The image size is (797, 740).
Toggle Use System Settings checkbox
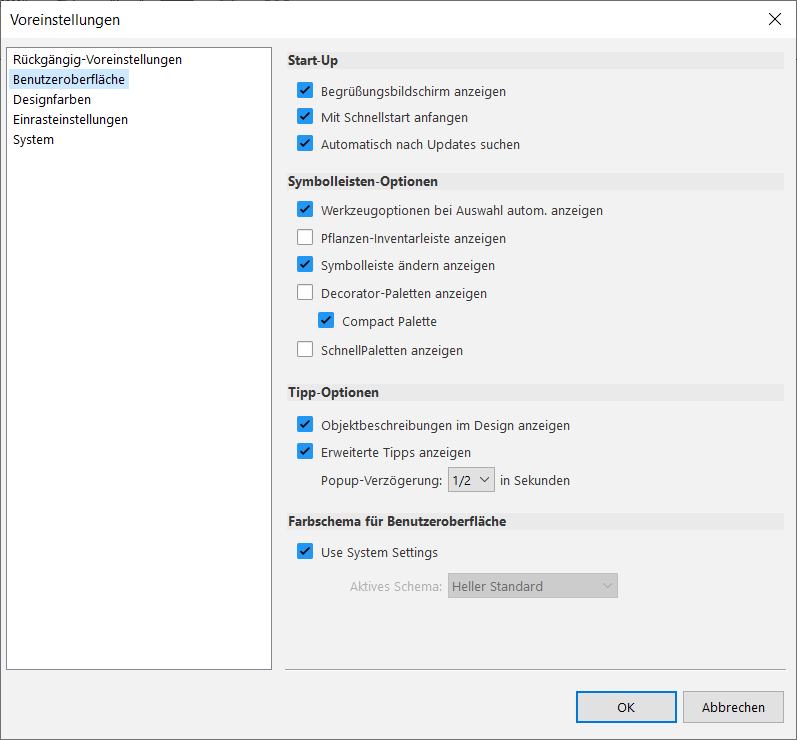click(305, 551)
